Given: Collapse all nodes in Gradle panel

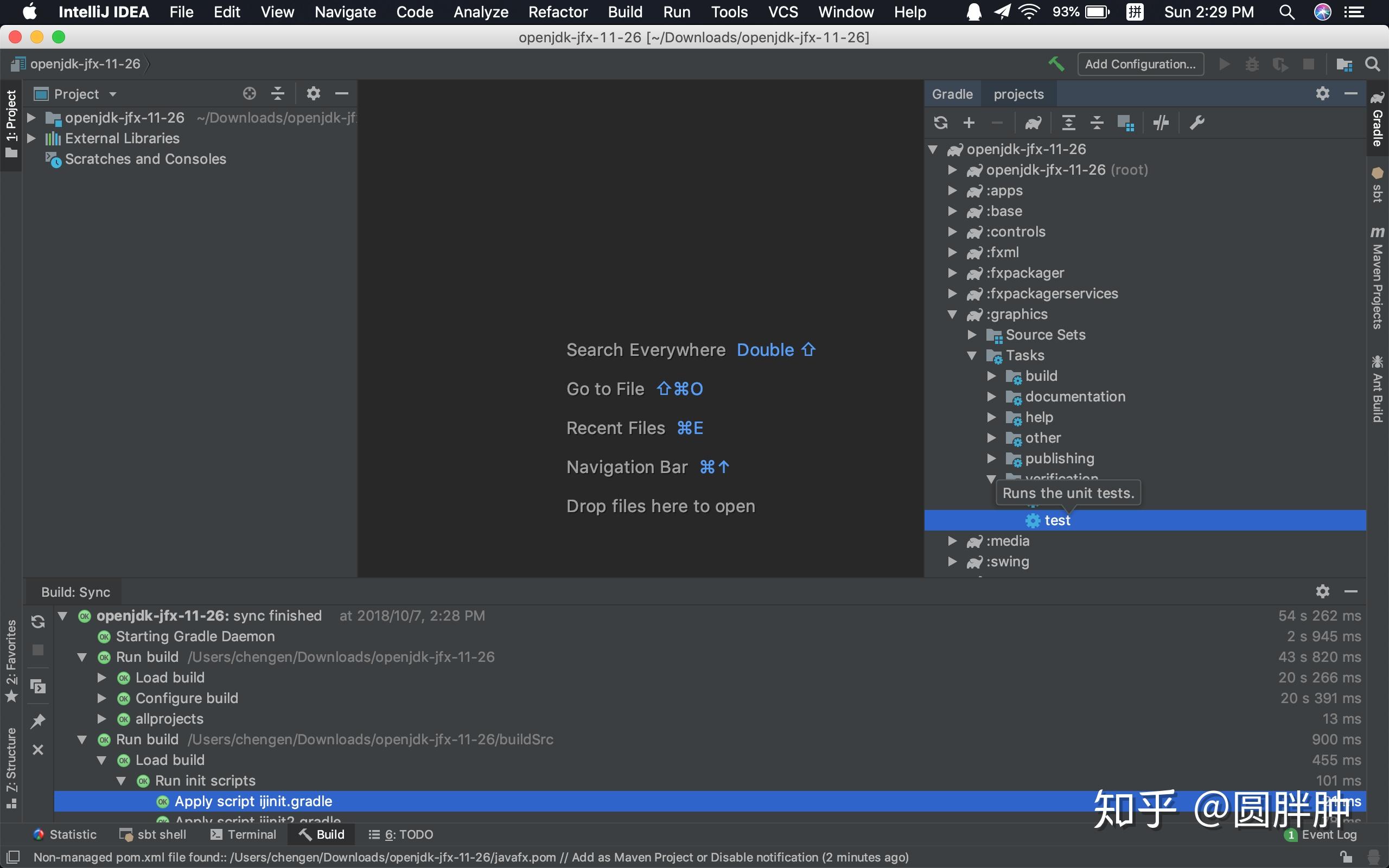Looking at the screenshot, I should [1097, 122].
